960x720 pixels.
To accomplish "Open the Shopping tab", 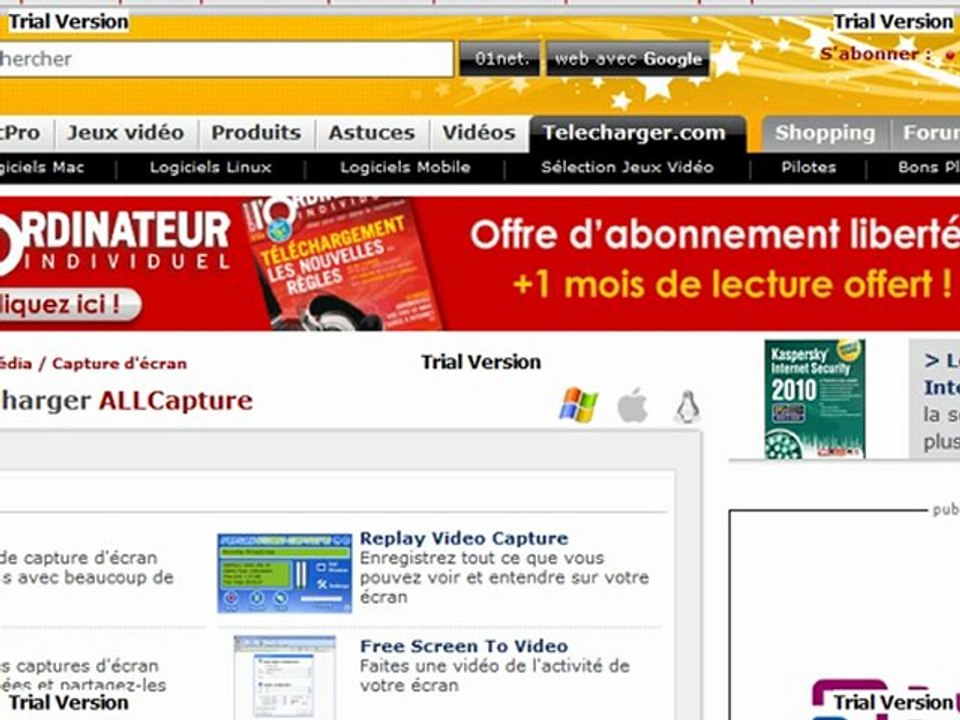I will click(x=825, y=133).
